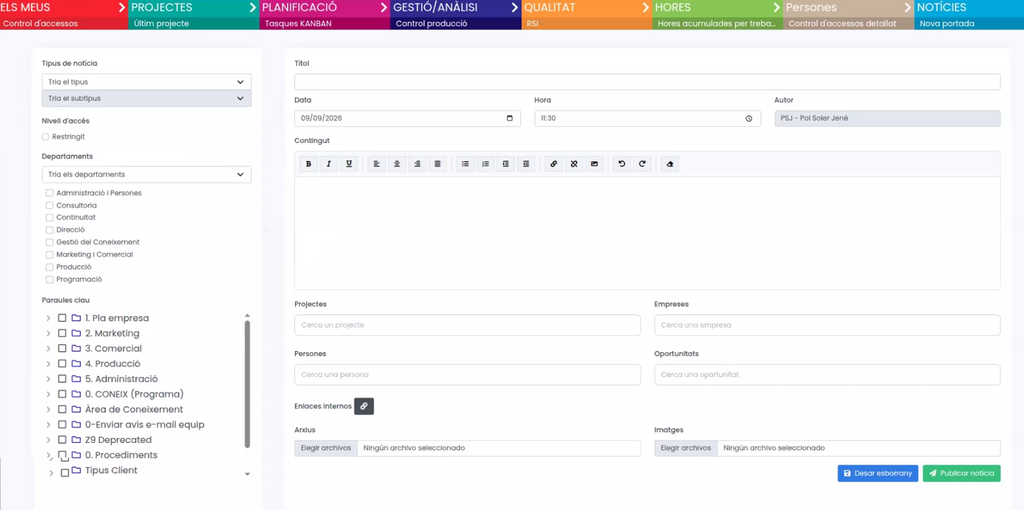Toggle bold formatting in the content editor
Viewport: 1024px width, 510px height.
[x=308, y=164]
